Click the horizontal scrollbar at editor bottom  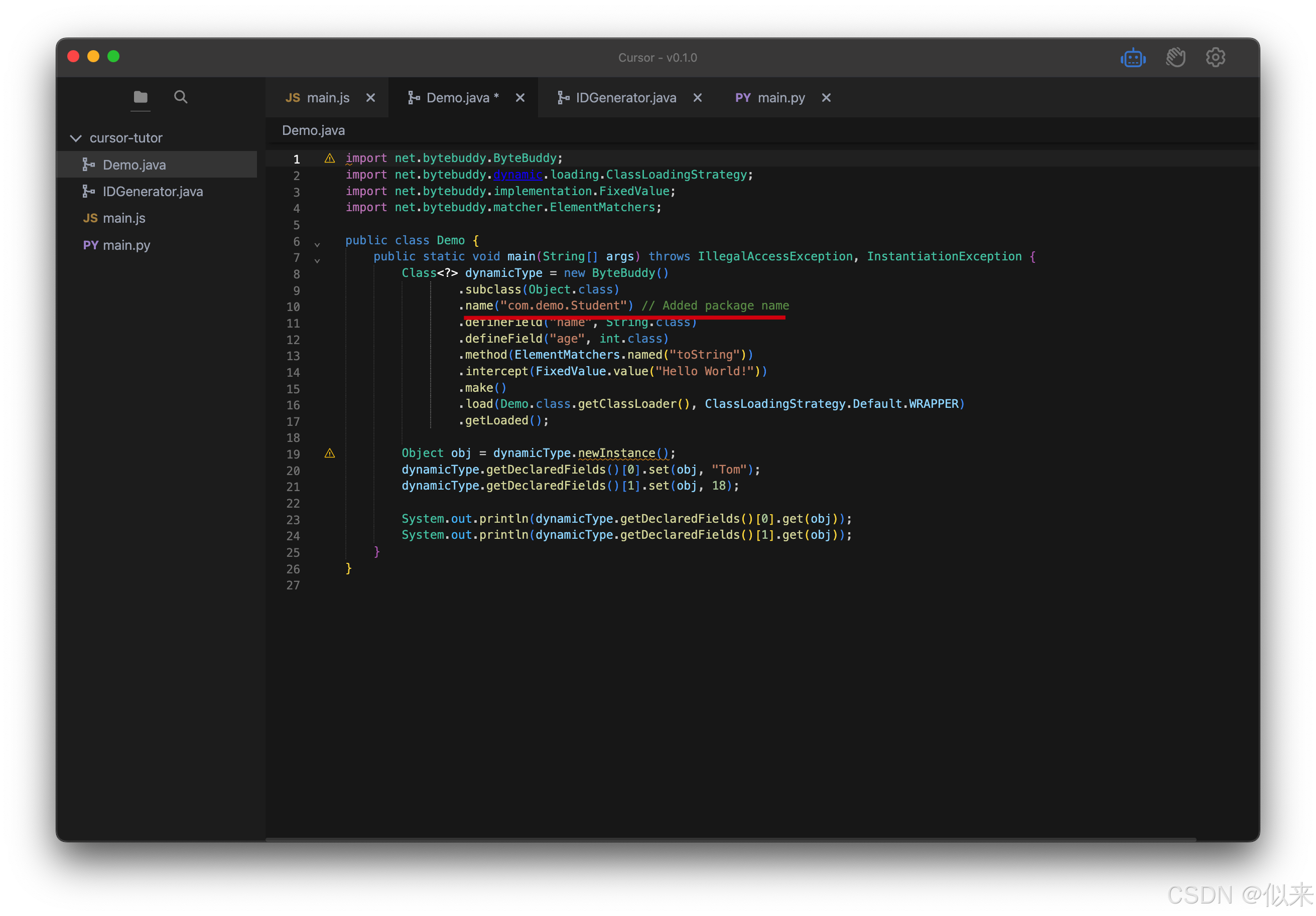[x=730, y=839]
